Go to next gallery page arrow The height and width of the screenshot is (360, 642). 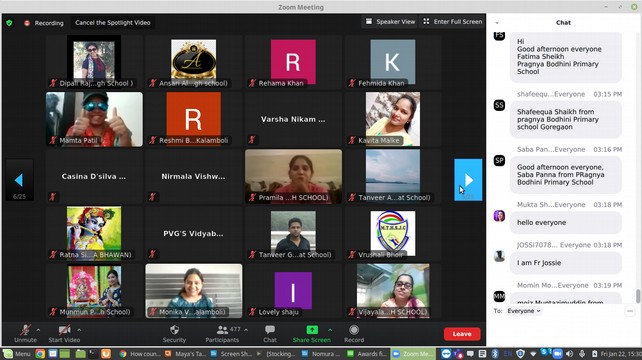[x=468, y=180]
